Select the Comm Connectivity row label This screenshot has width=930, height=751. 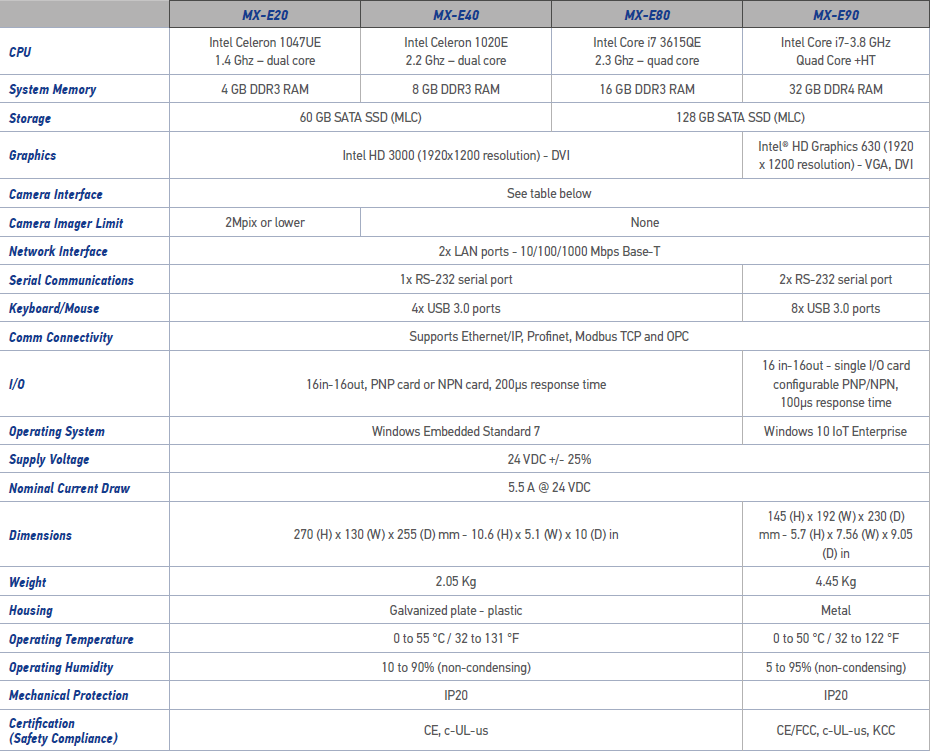[x=60, y=337]
